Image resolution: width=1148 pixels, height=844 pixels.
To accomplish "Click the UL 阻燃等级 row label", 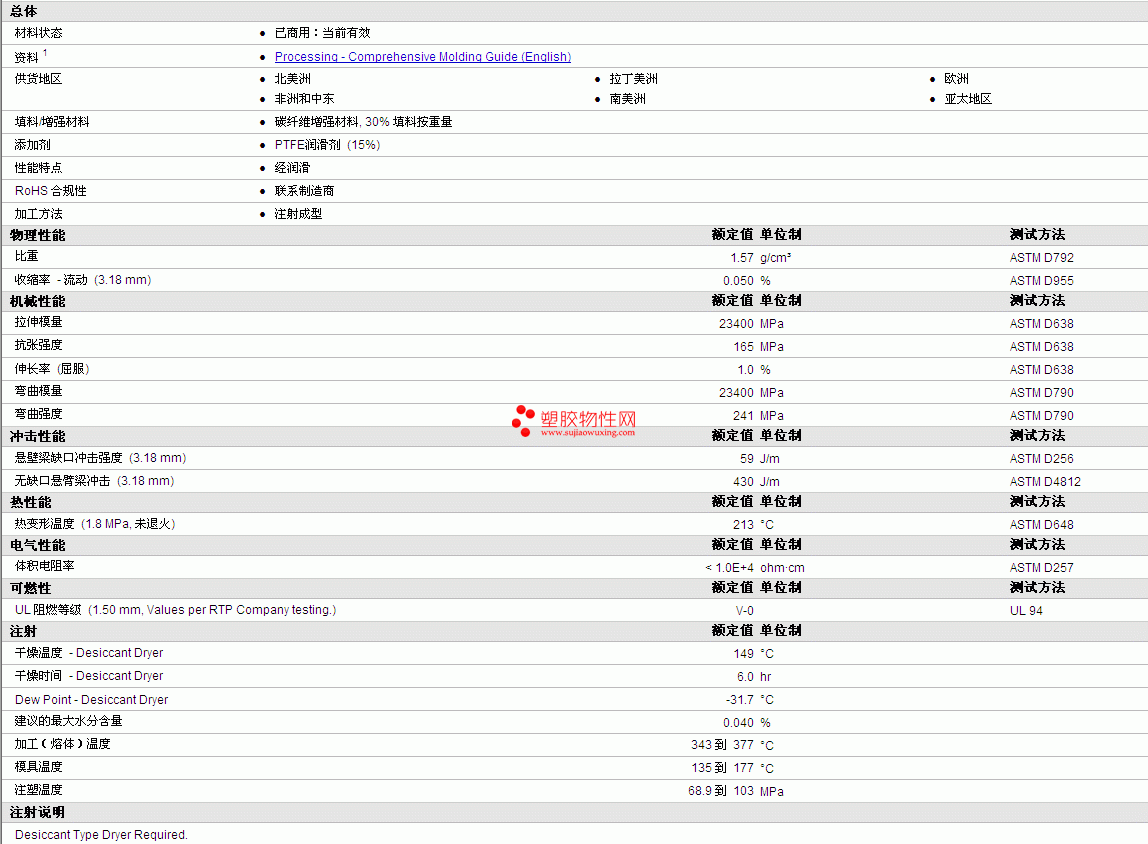I will tap(175, 610).
